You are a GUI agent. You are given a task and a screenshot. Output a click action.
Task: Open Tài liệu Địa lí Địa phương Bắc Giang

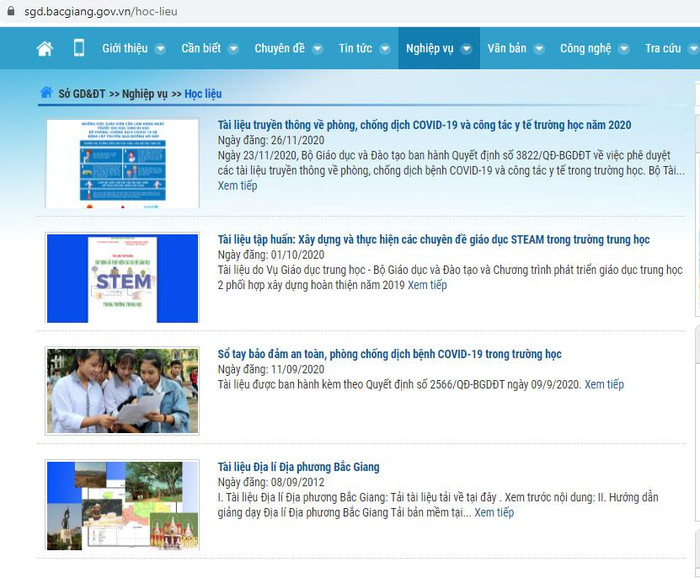[x=298, y=467]
